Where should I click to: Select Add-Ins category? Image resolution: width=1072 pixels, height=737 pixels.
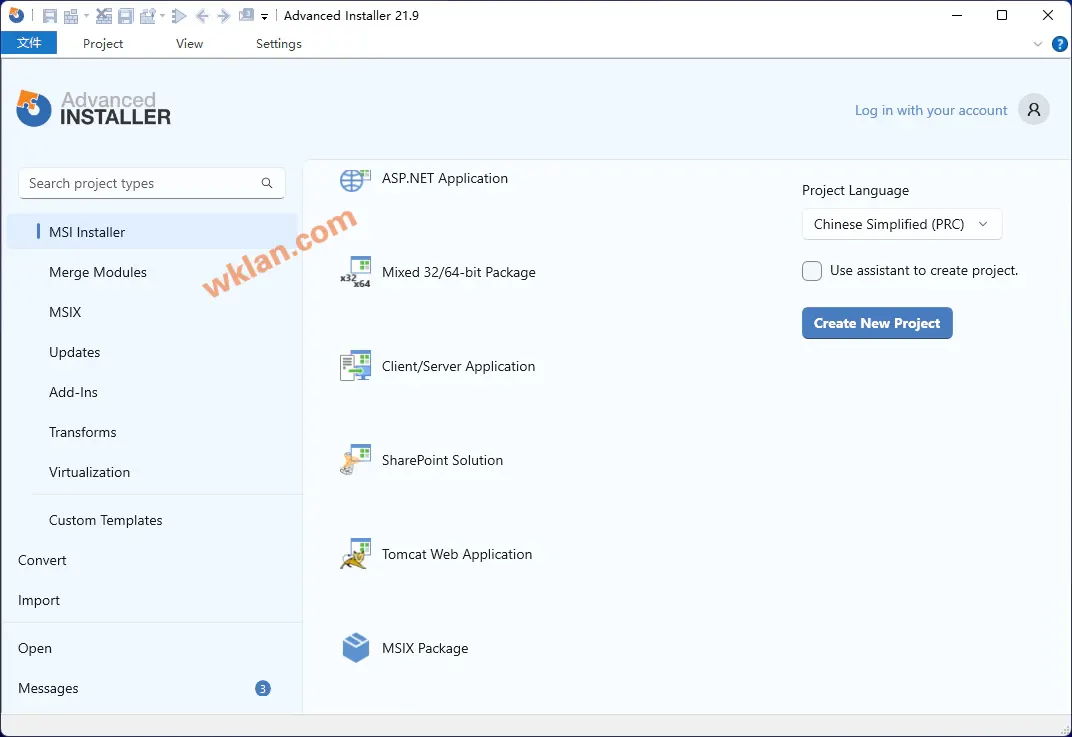pyautogui.click(x=73, y=392)
